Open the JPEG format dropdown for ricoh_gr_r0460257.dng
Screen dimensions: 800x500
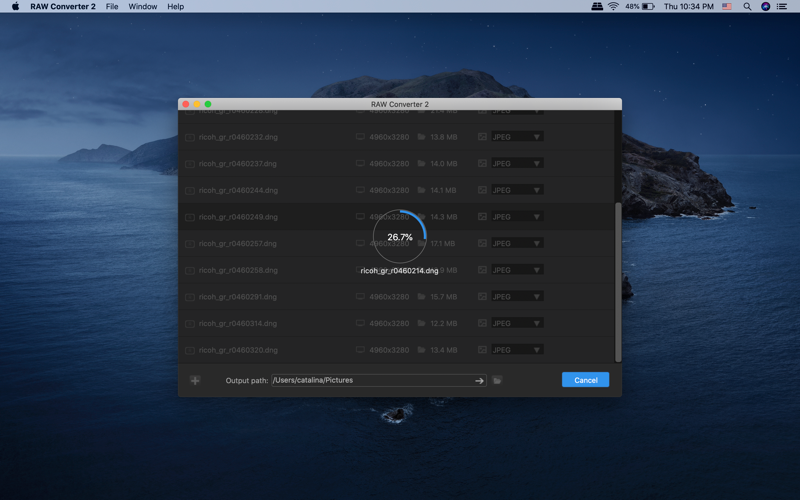[x=517, y=243]
